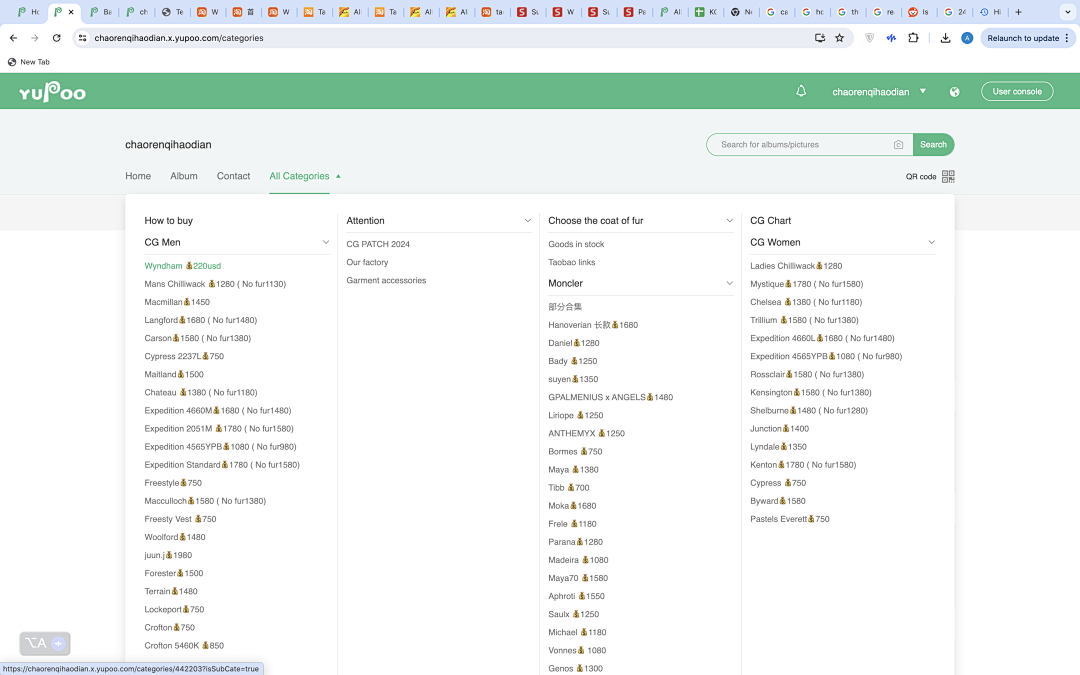Collapse the Choose the coat of fur section
Viewport: 1080px width, 675px height.
coord(729,220)
